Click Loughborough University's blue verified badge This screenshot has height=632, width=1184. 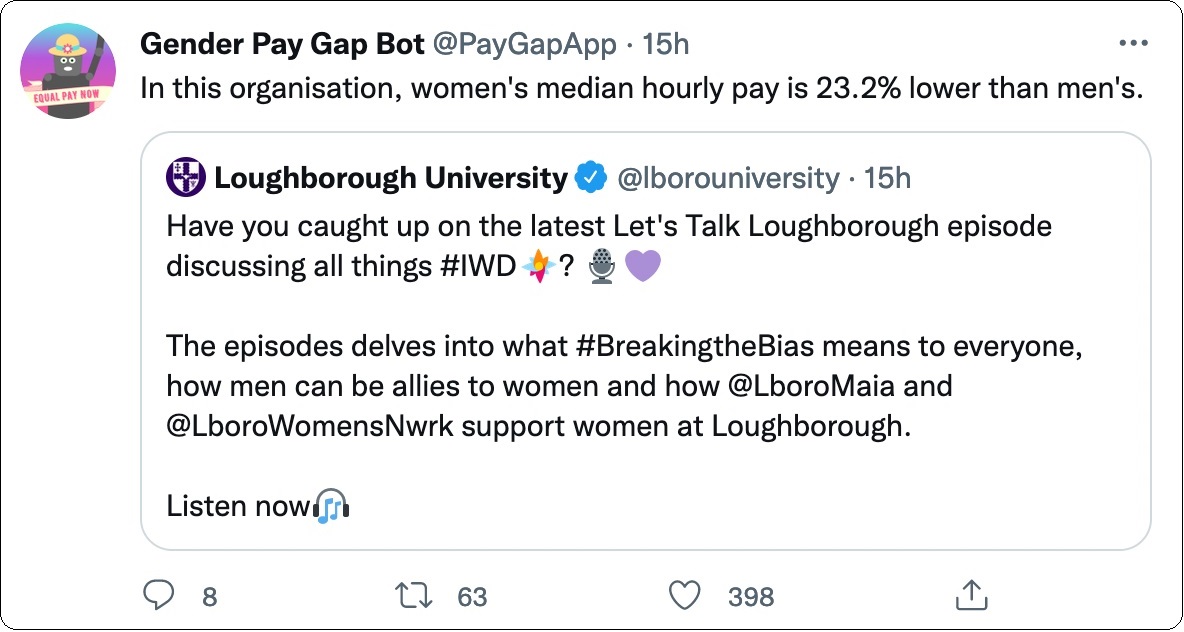[x=590, y=177]
